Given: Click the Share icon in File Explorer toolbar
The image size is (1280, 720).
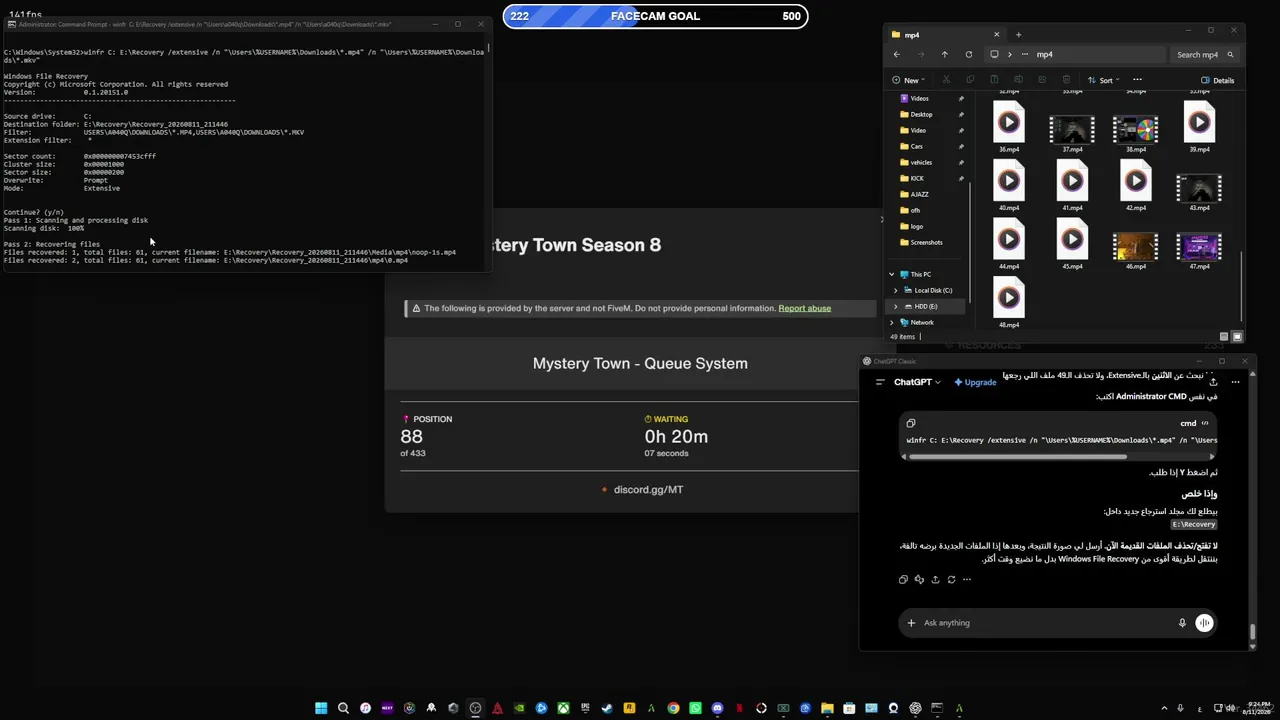Looking at the screenshot, I should click(1042, 80).
